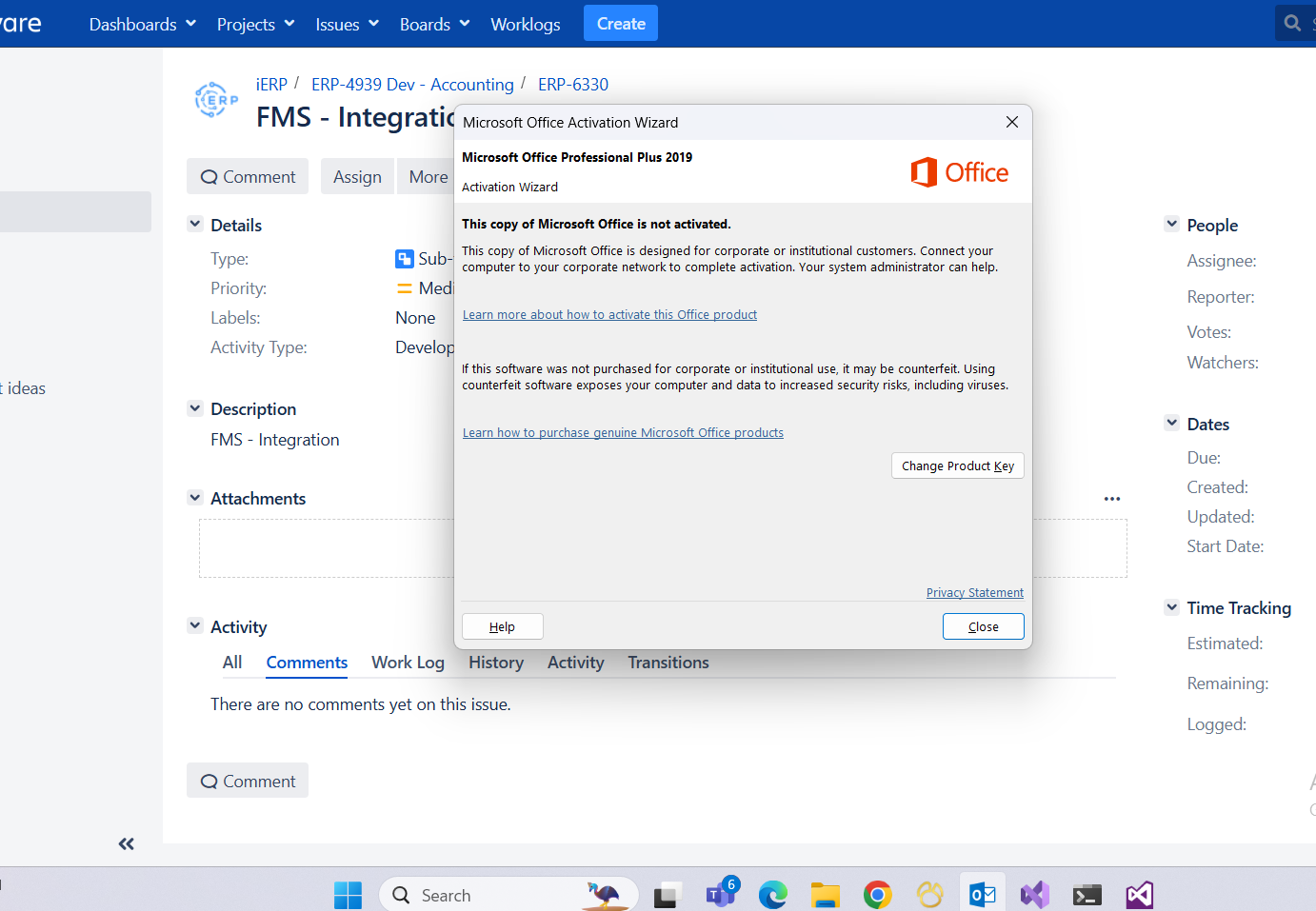Switch to the All activity tab
Viewport: 1316px width, 911px height.
coord(232,663)
